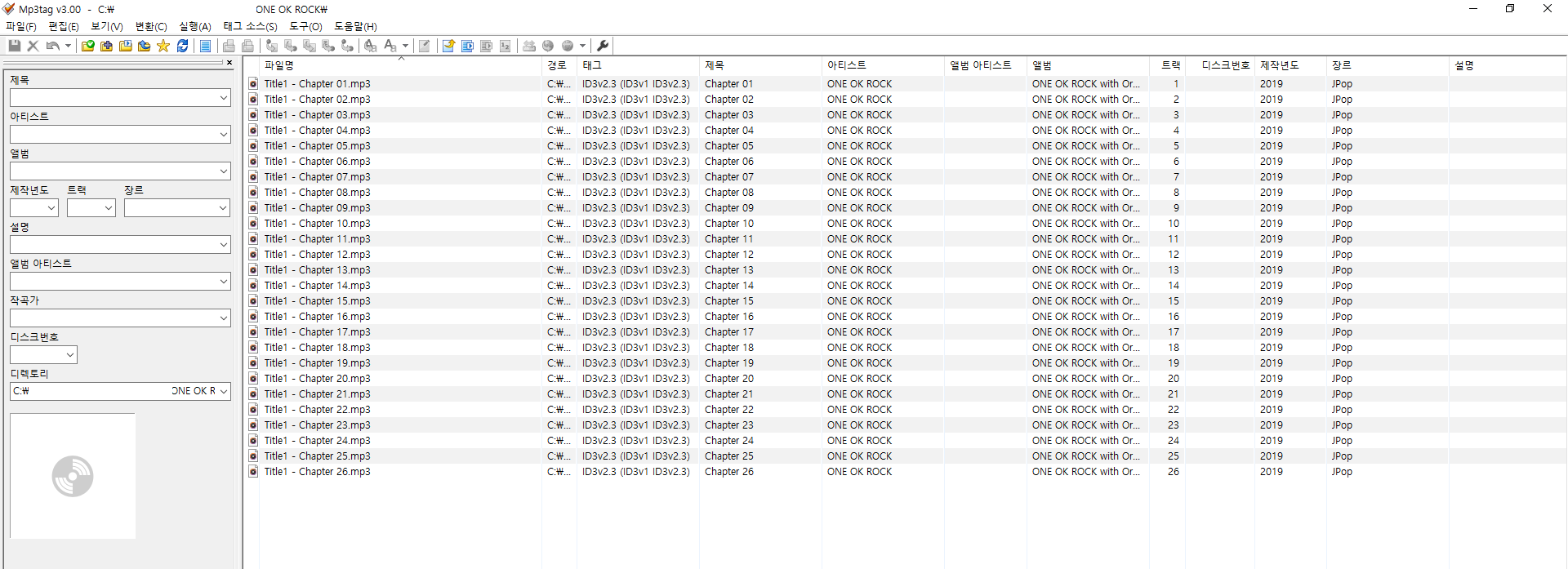Open the Extended Tags editor icon

click(424, 46)
